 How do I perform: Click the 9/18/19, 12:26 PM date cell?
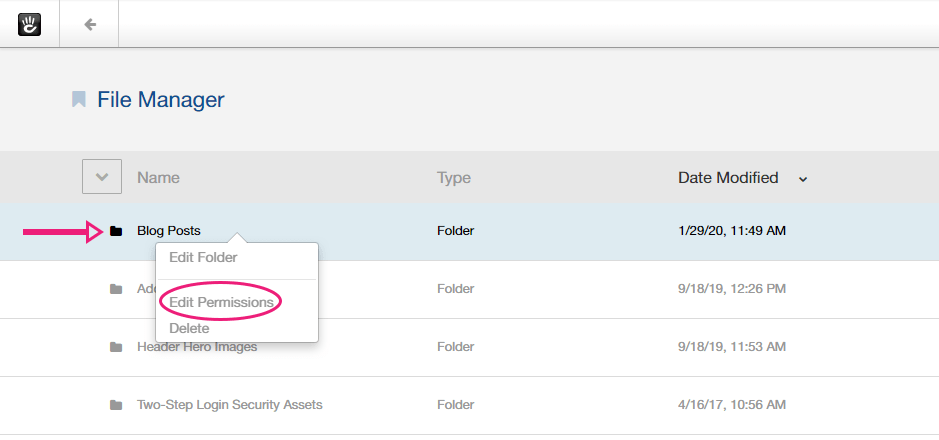tap(732, 289)
